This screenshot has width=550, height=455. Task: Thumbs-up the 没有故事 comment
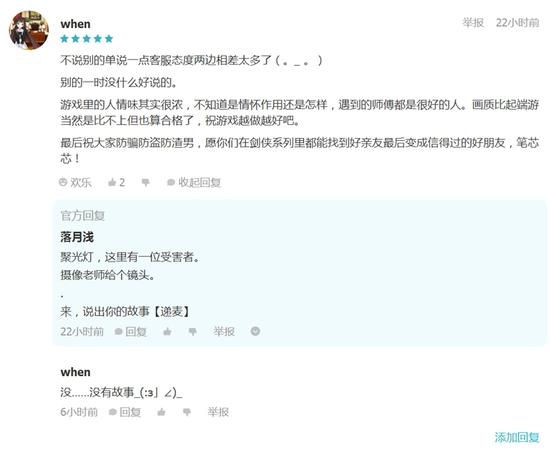pos(161,412)
